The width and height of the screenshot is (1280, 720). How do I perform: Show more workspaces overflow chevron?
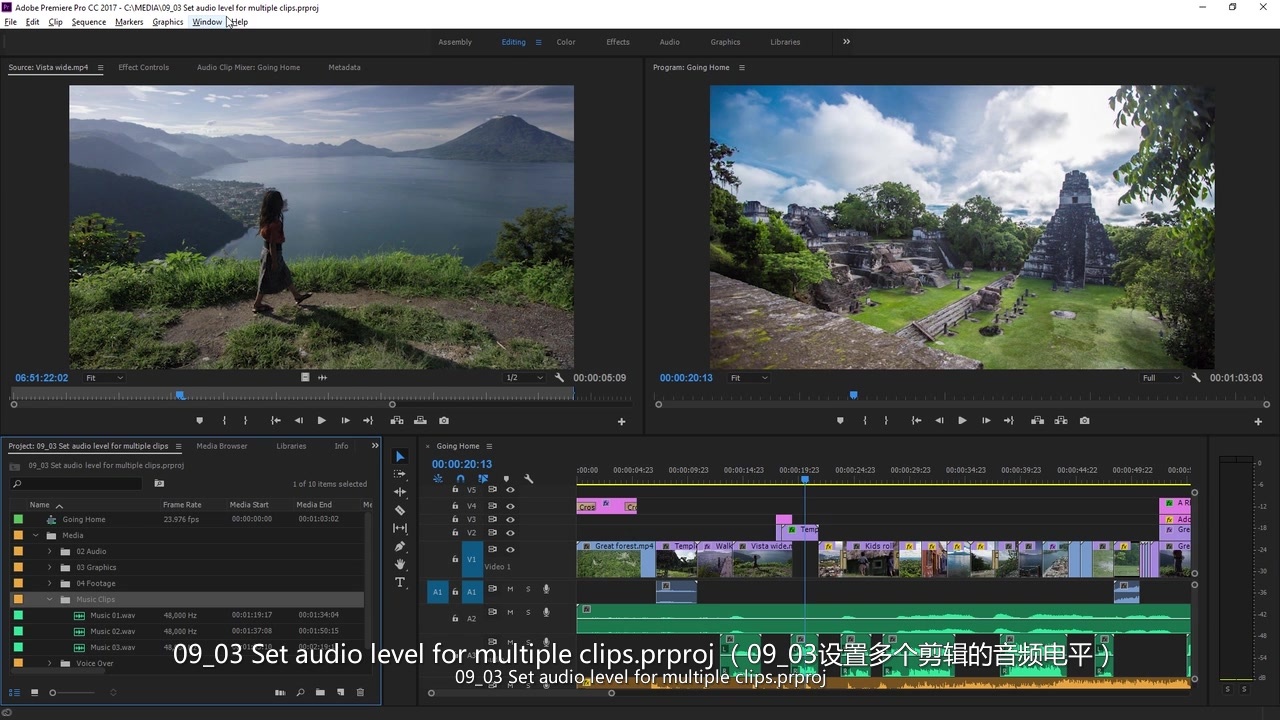(x=846, y=42)
